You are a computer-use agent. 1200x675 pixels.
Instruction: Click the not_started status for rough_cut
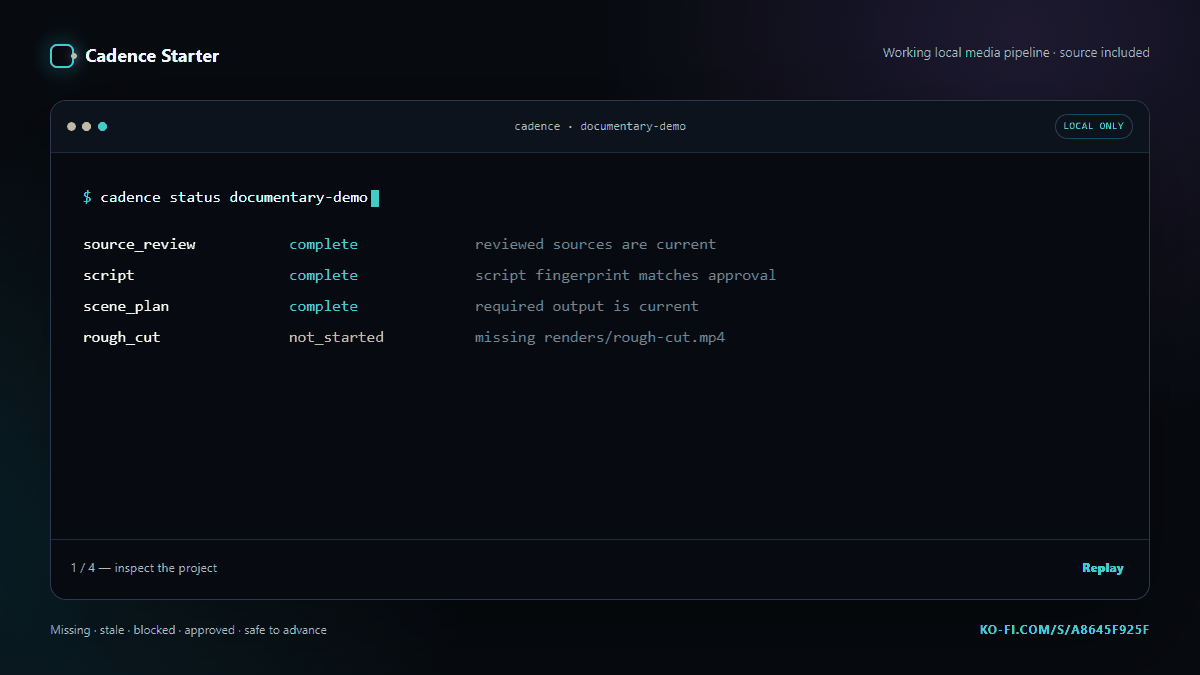(336, 337)
